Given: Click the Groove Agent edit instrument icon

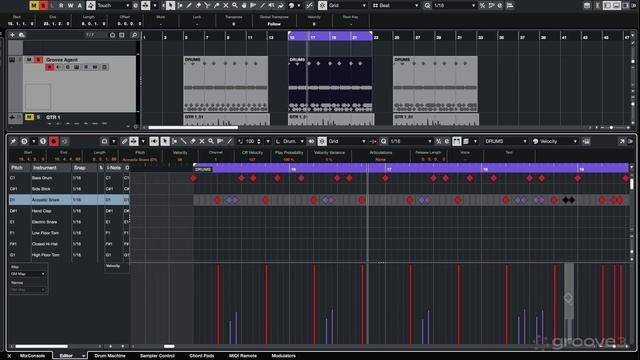Looking at the screenshot, I should [x=76, y=67].
